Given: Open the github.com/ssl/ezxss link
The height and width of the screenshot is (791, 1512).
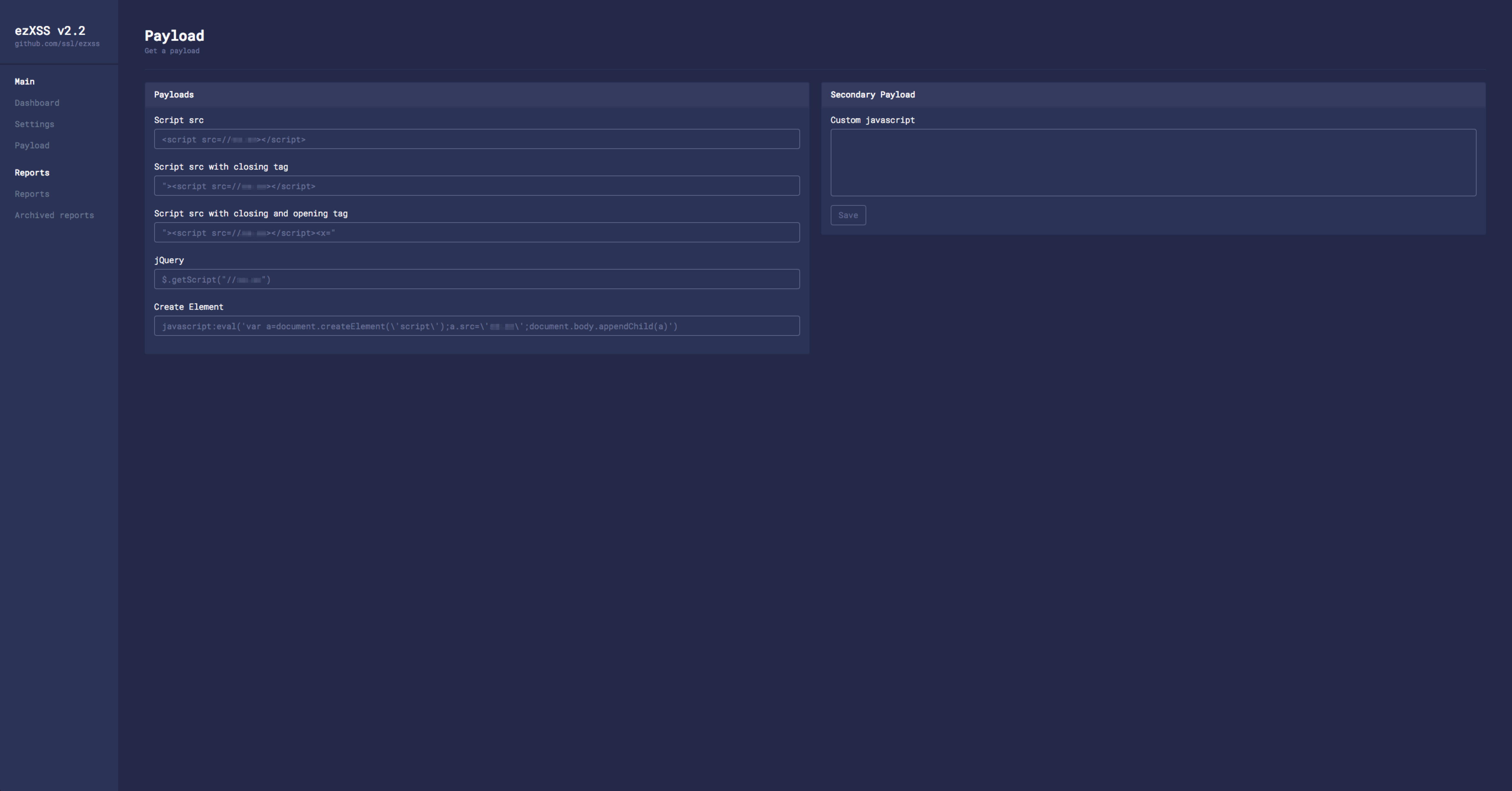Looking at the screenshot, I should point(57,44).
